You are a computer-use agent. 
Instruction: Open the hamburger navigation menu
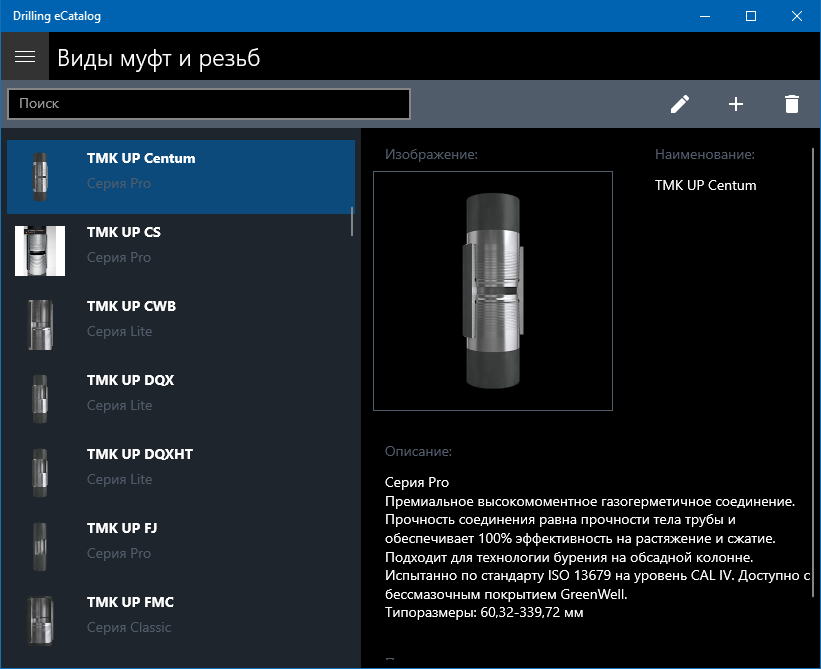[x=25, y=57]
